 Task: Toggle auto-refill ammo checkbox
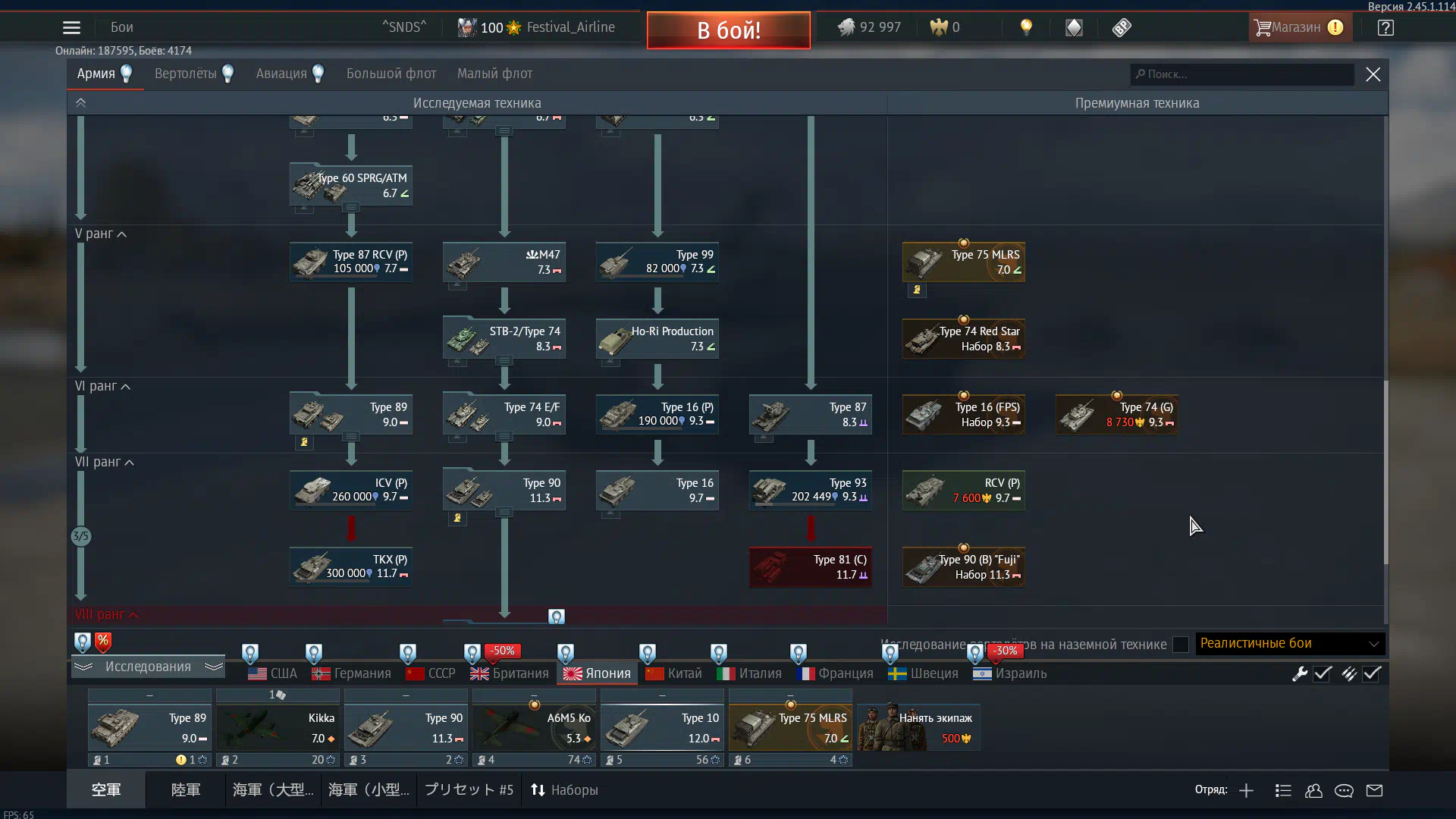[x=1372, y=673]
